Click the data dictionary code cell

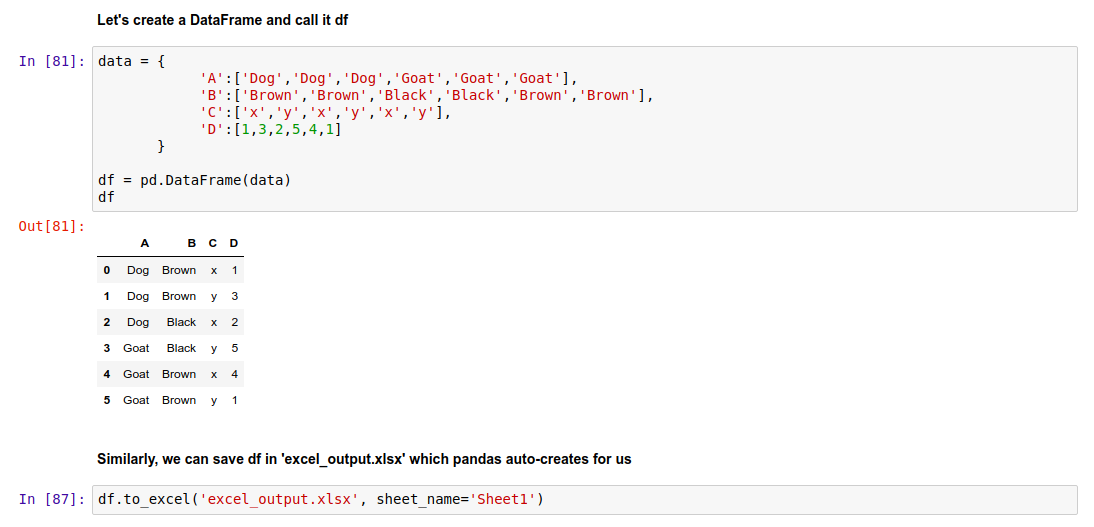click(x=700, y=128)
